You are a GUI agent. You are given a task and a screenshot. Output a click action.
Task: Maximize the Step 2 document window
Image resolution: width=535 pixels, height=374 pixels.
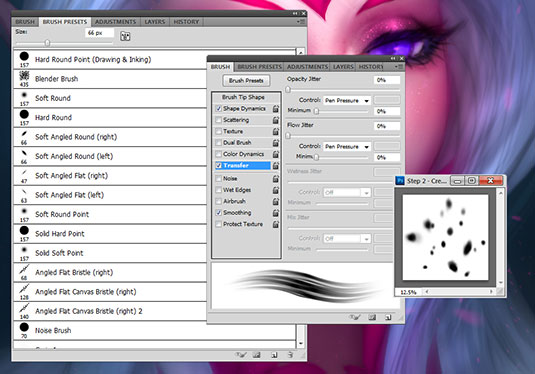[472, 181]
